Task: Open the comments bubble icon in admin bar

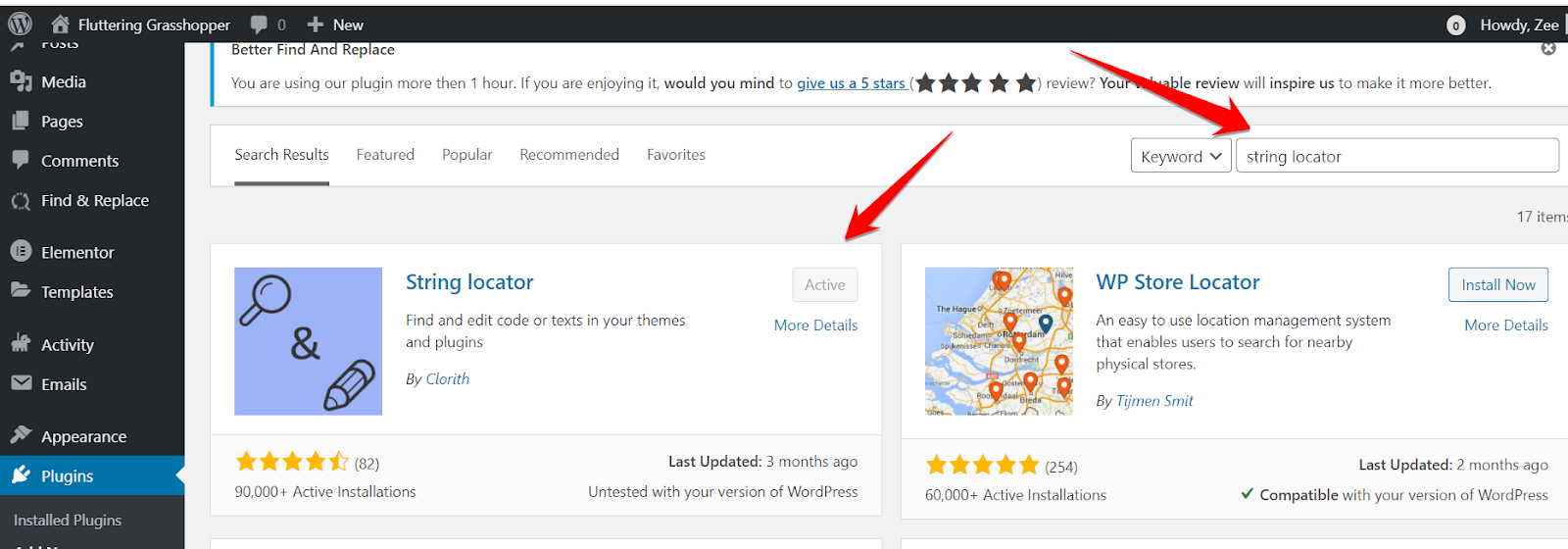Action: [x=259, y=25]
